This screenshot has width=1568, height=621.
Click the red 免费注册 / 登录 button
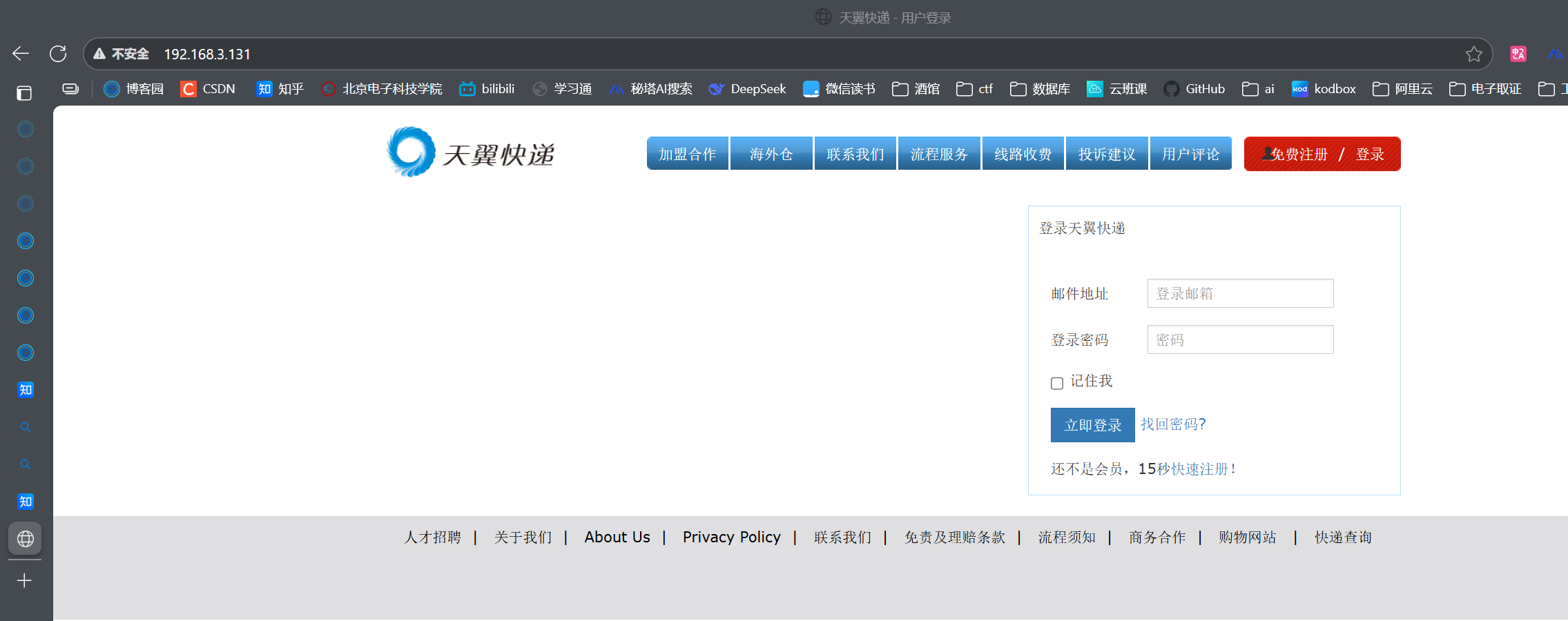pos(1322,154)
